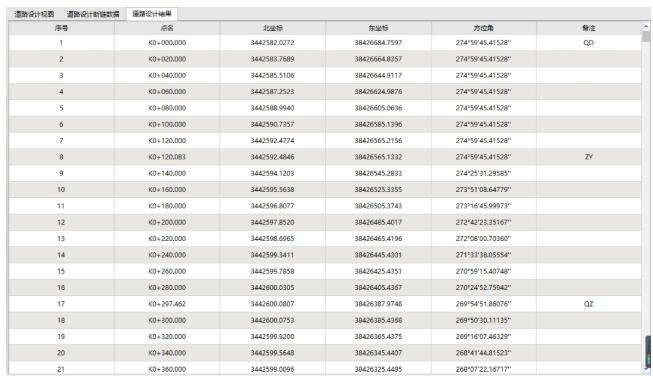Select the K0+120.083 station cell
653x388 pixels.
tap(167, 157)
